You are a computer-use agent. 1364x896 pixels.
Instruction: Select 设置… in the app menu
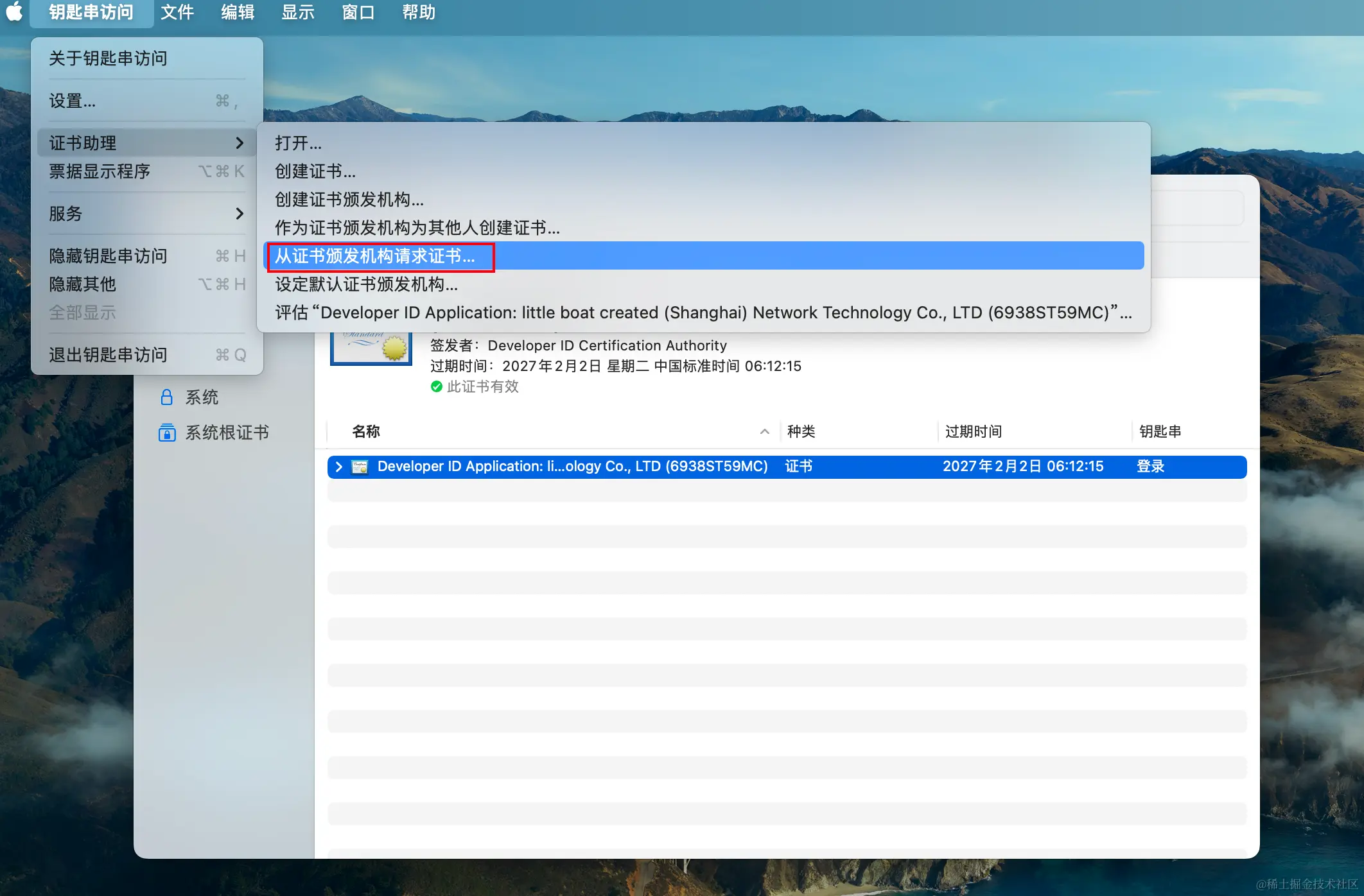(x=73, y=101)
